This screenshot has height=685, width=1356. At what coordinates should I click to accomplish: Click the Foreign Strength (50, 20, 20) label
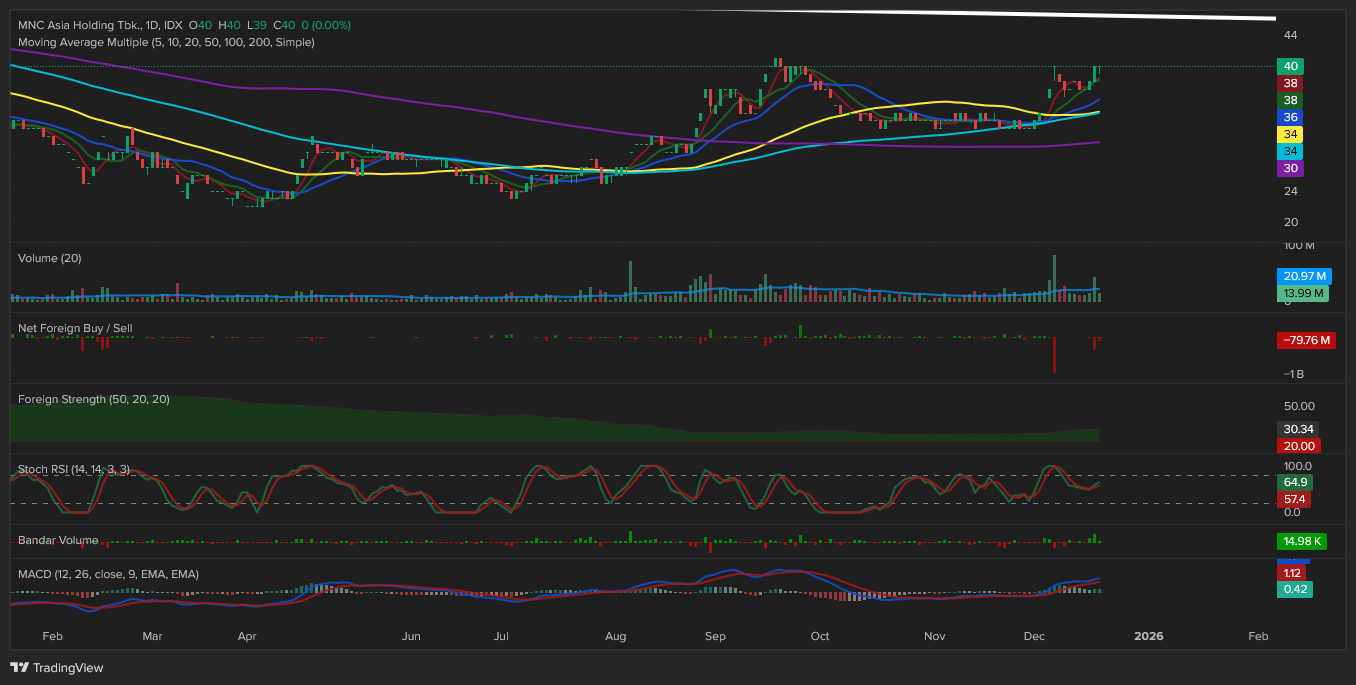click(x=94, y=399)
